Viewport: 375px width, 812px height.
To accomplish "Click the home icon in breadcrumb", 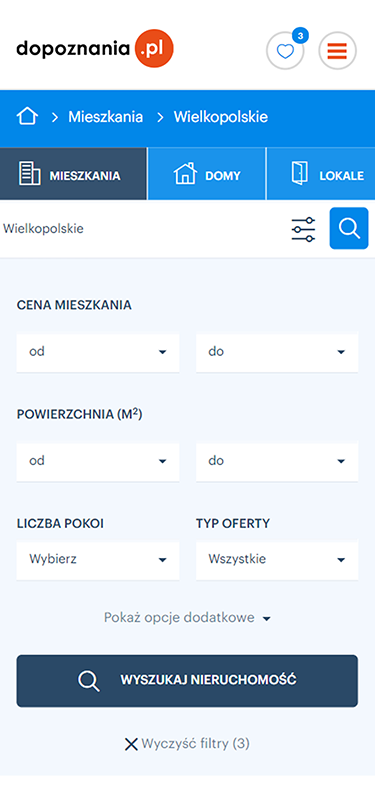I will tap(27, 117).
